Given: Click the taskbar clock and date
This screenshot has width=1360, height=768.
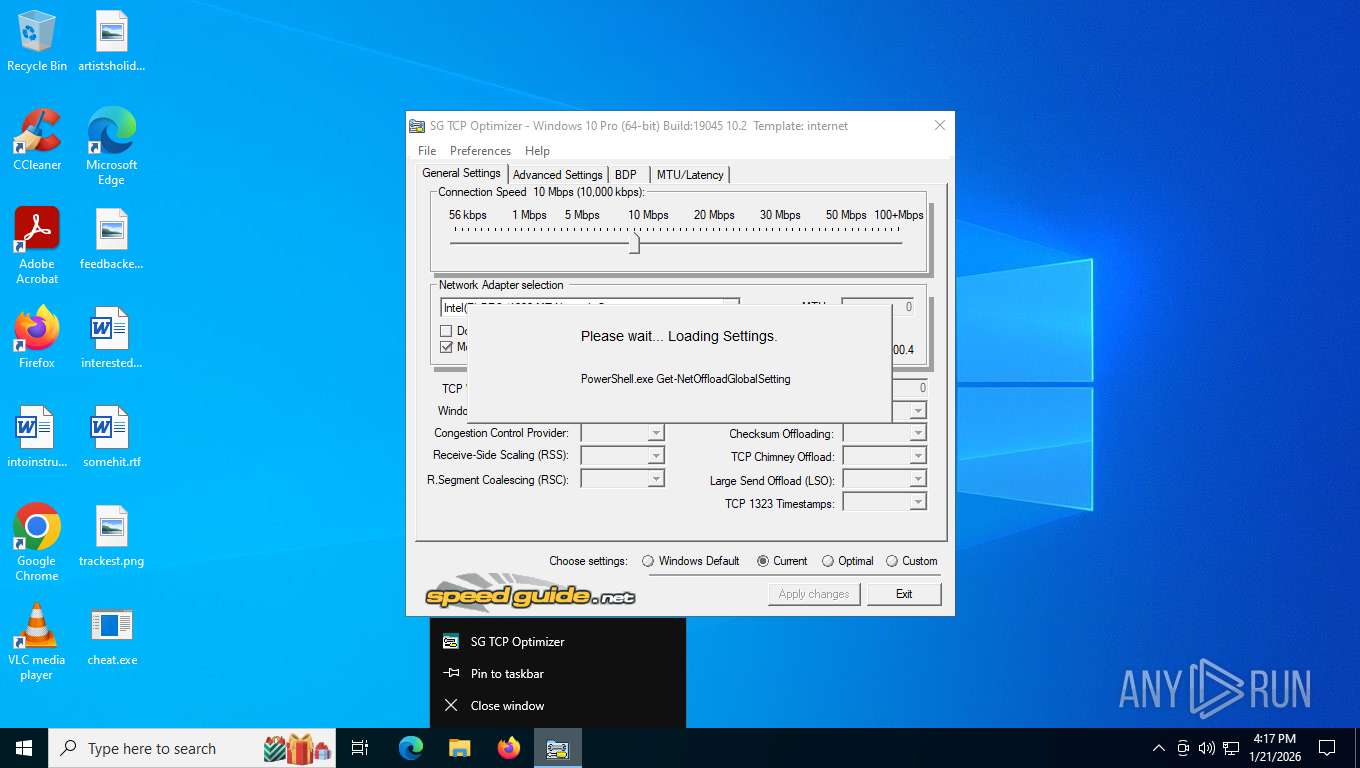Looking at the screenshot, I should coord(1273,748).
